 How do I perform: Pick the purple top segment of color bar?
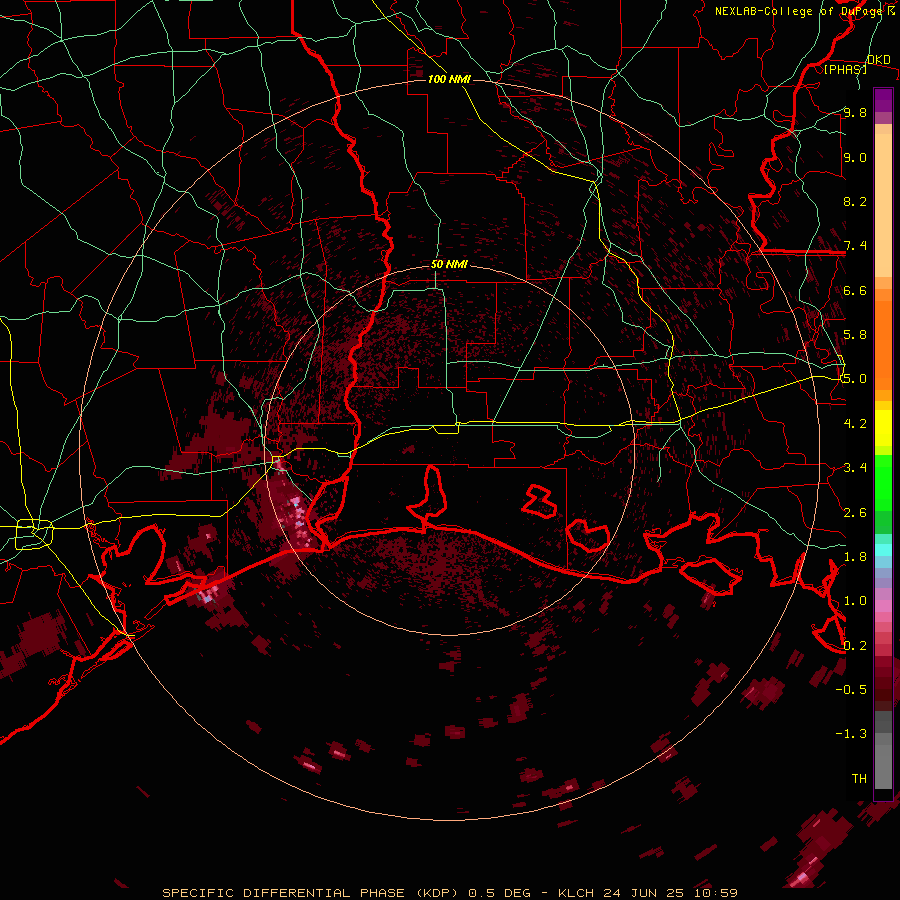[883, 100]
